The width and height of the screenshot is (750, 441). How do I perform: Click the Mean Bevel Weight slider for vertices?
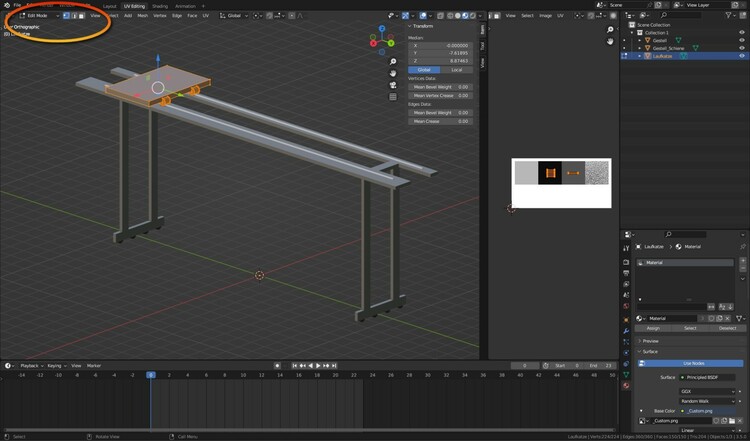coord(441,87)
